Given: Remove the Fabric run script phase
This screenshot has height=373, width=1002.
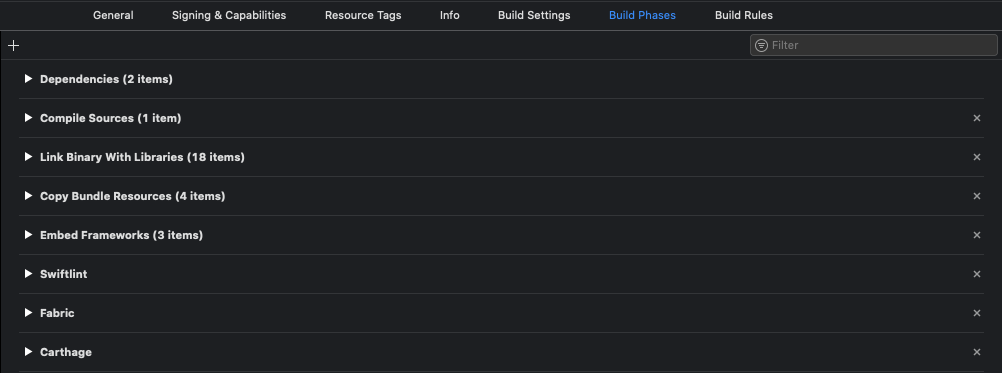Looking at the screenshot, I should pyautogui.click(x=976, y=313).
